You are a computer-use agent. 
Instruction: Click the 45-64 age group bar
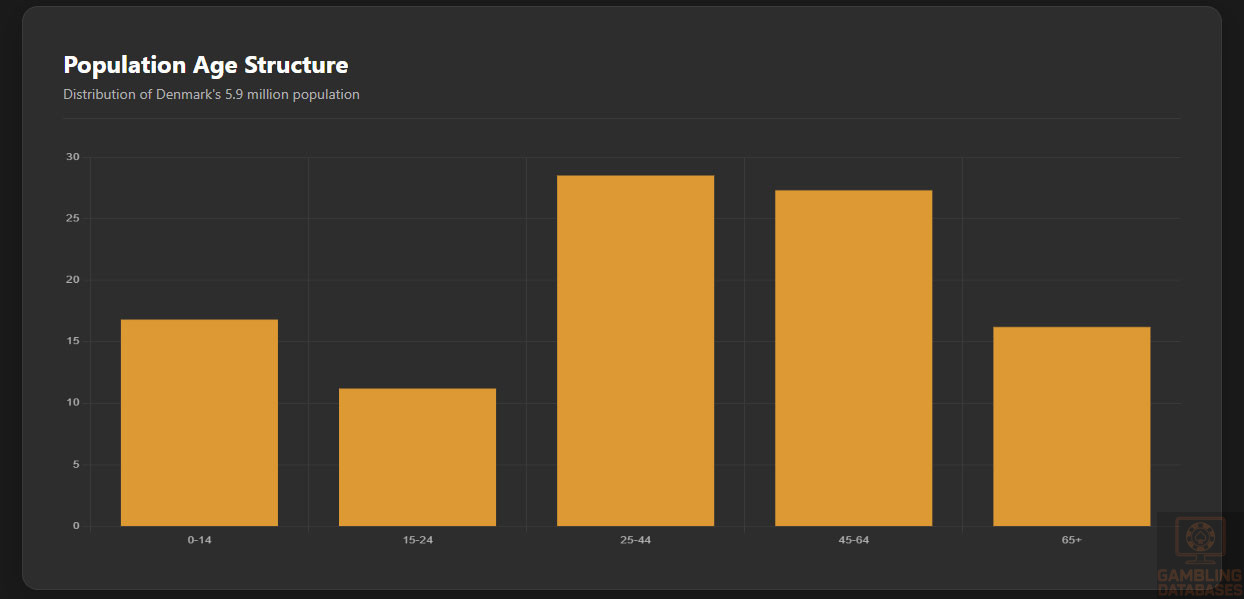(x=853, y=358)
